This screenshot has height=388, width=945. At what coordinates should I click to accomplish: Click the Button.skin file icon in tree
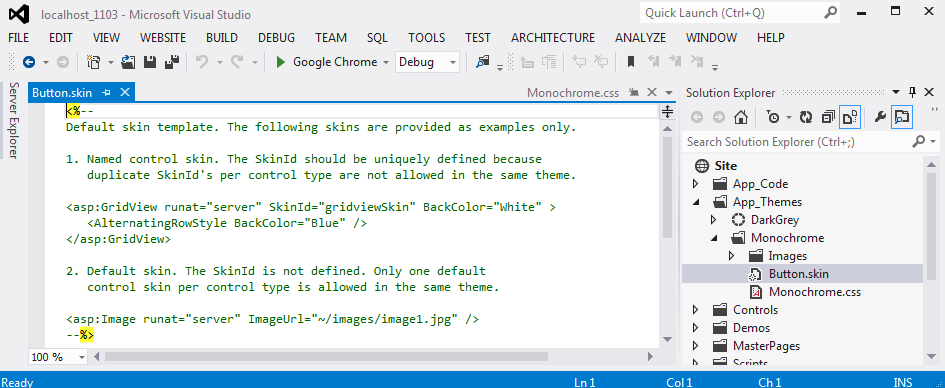point(756,274)
